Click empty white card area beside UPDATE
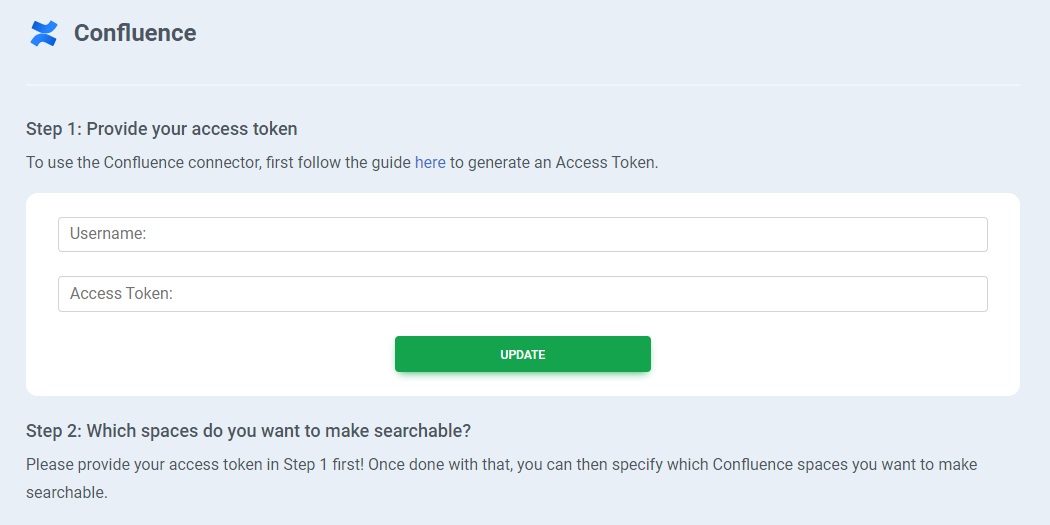Screen dimensions: 1050x525 click(x=820, y=354)
